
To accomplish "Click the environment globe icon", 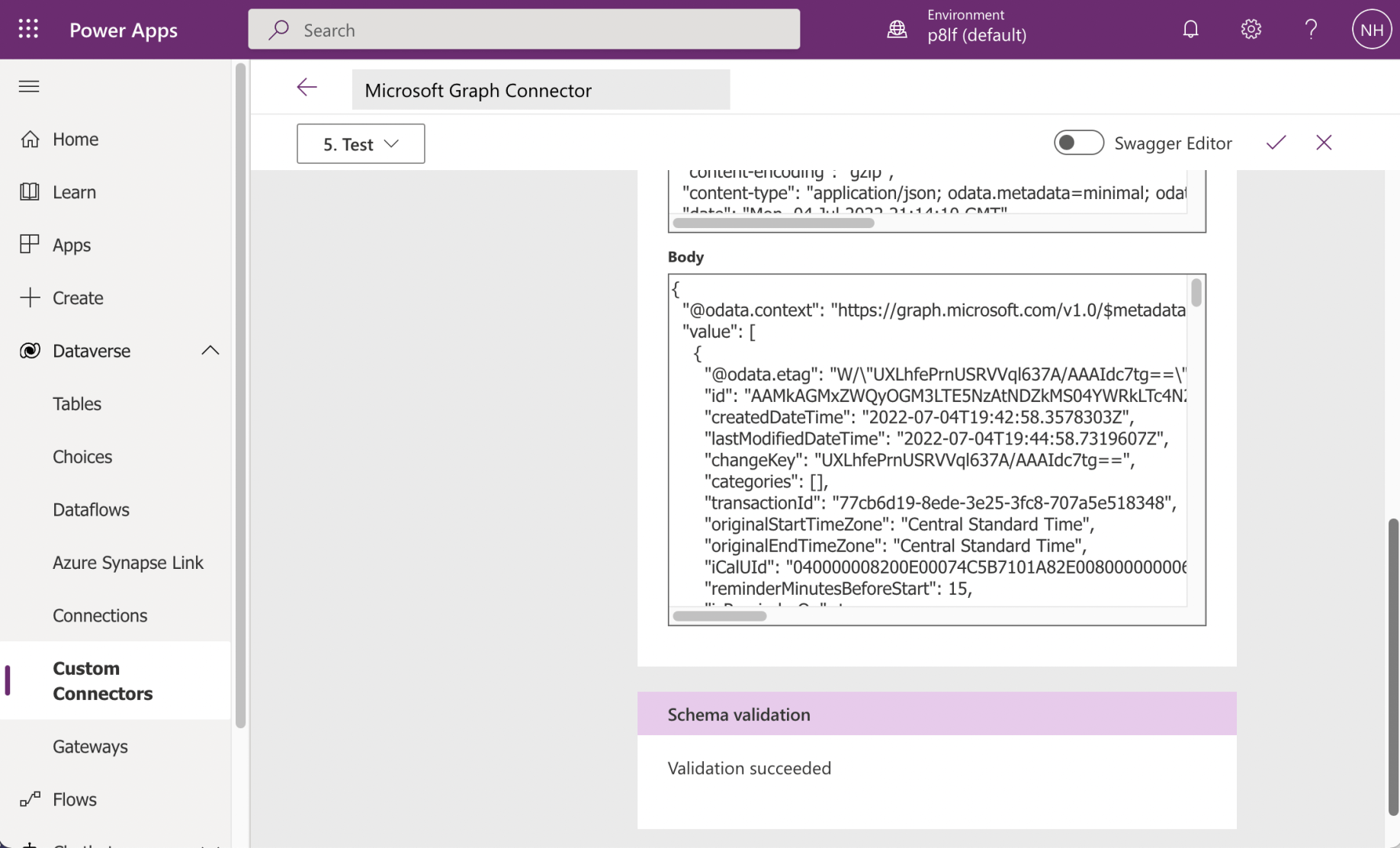I will point(897,30).
